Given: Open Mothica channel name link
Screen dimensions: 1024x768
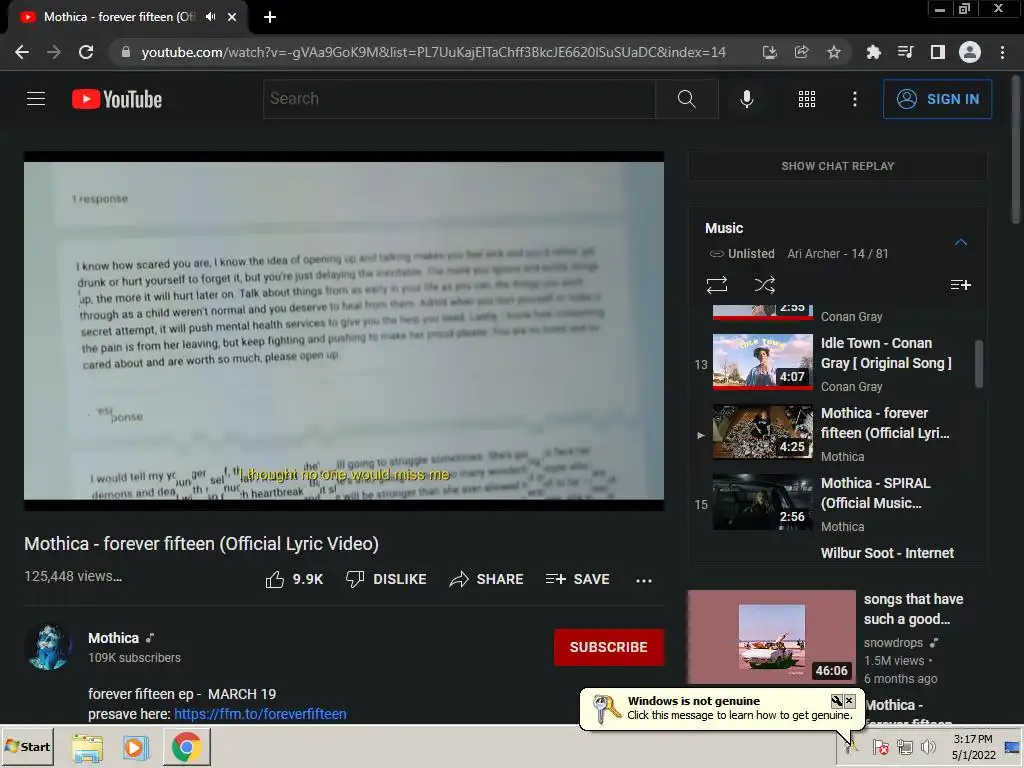Looking at the screenshot, I should click(x=114, y=638).
